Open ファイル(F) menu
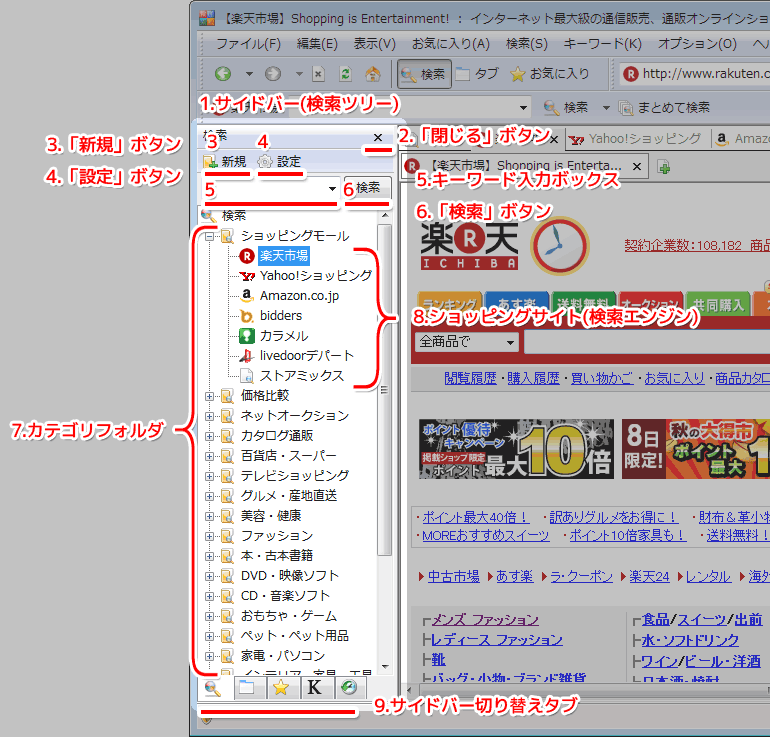Viewport: 770px width, 737px height. tap(248, 44)
